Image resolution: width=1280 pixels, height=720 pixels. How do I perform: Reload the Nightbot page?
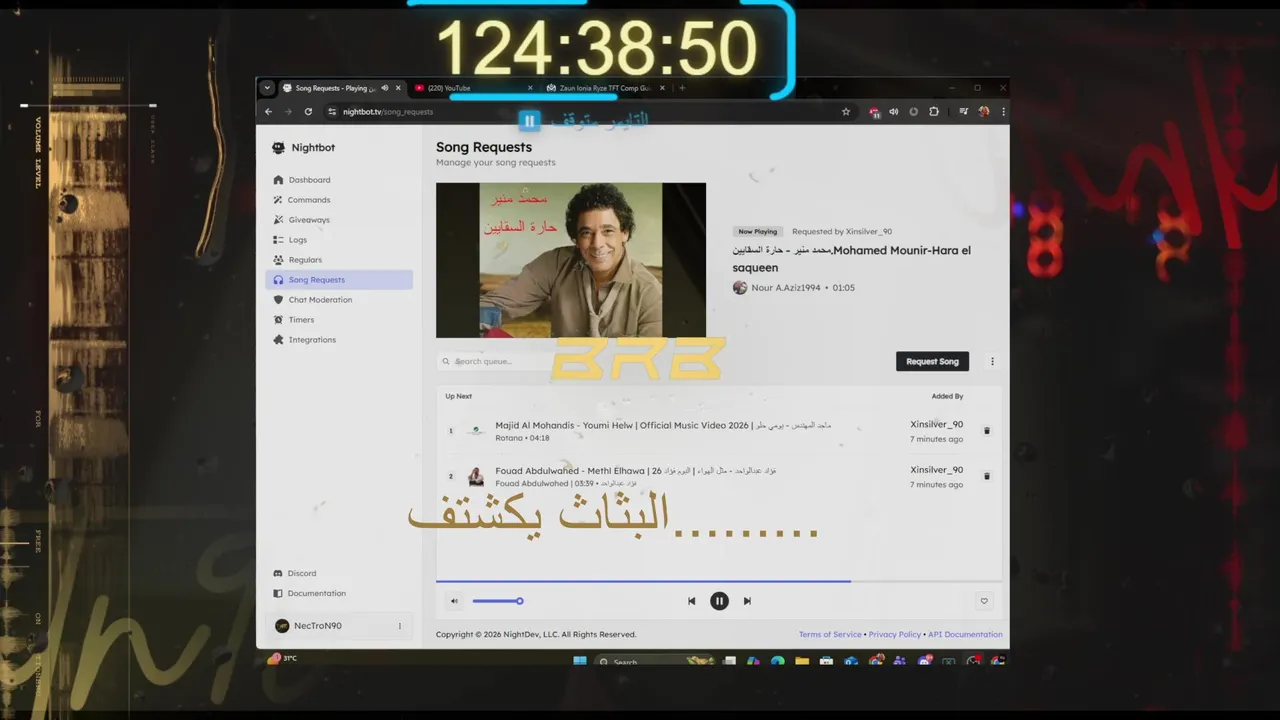[x=308, y=112]
